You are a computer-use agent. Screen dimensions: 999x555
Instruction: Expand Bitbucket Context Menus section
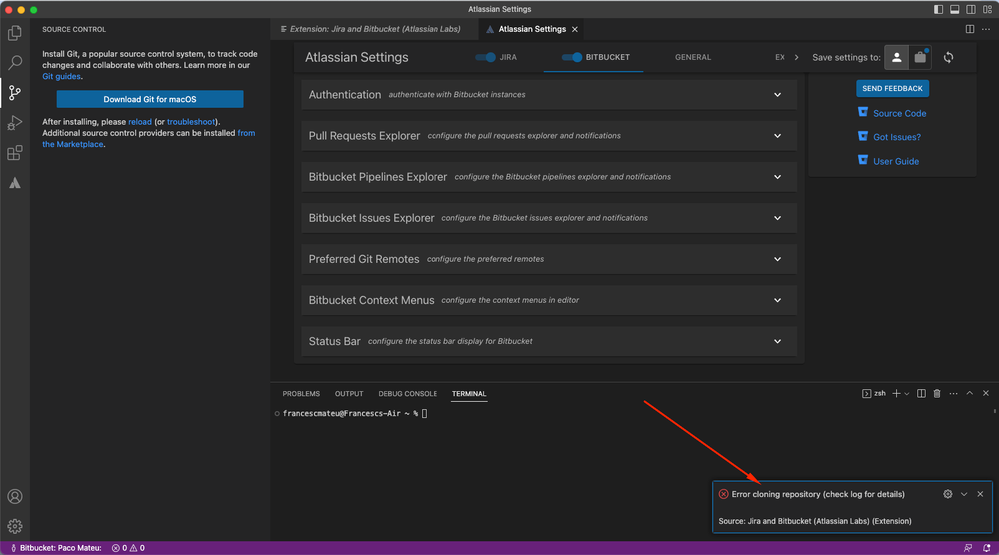pyautogui.click(x=549, y=300)
